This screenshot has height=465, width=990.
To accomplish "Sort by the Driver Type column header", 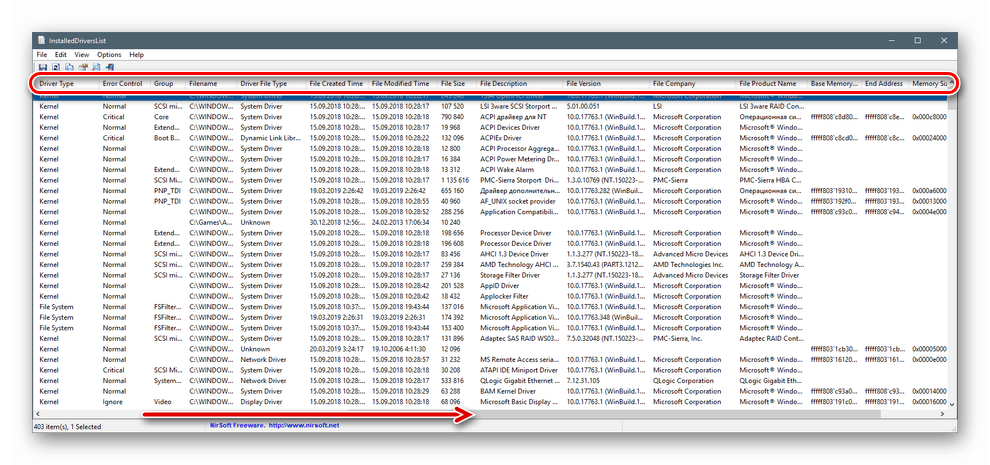I will pos(67,83).
